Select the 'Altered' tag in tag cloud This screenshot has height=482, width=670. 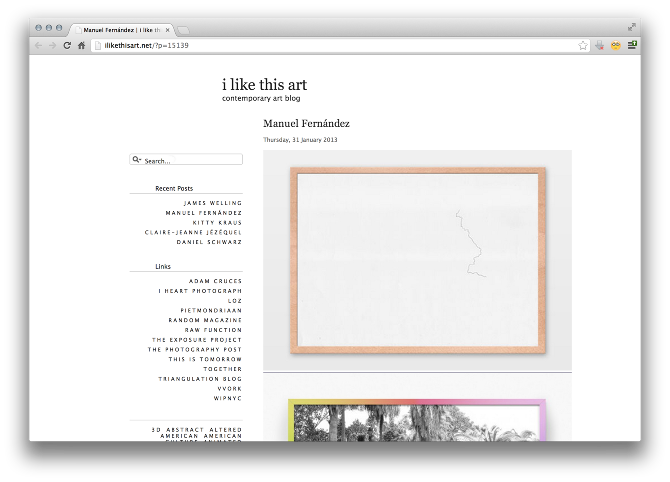click(226, 429)
